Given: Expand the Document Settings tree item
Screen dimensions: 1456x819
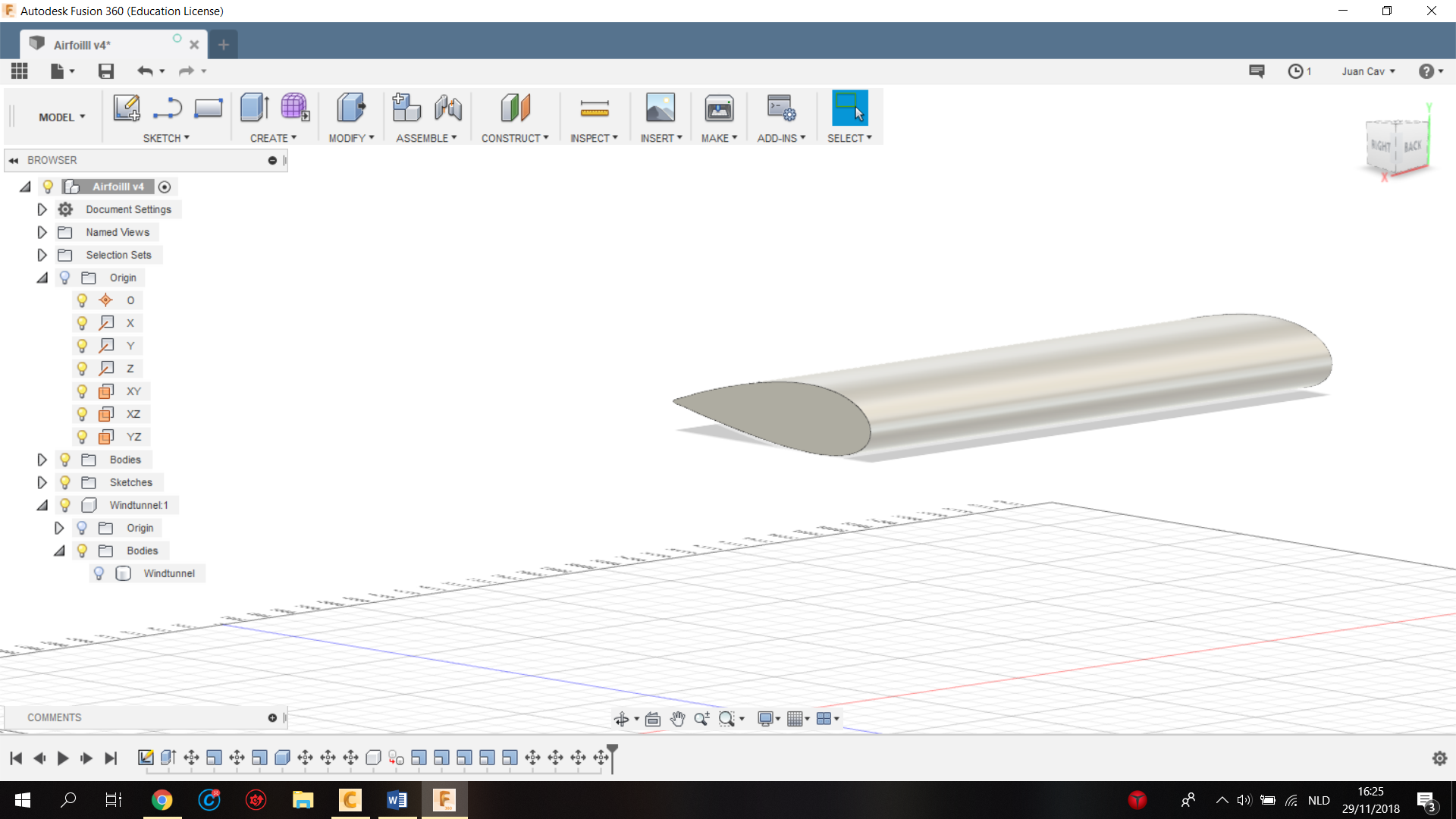Looking at the screenshot, I should coord(42,209).
